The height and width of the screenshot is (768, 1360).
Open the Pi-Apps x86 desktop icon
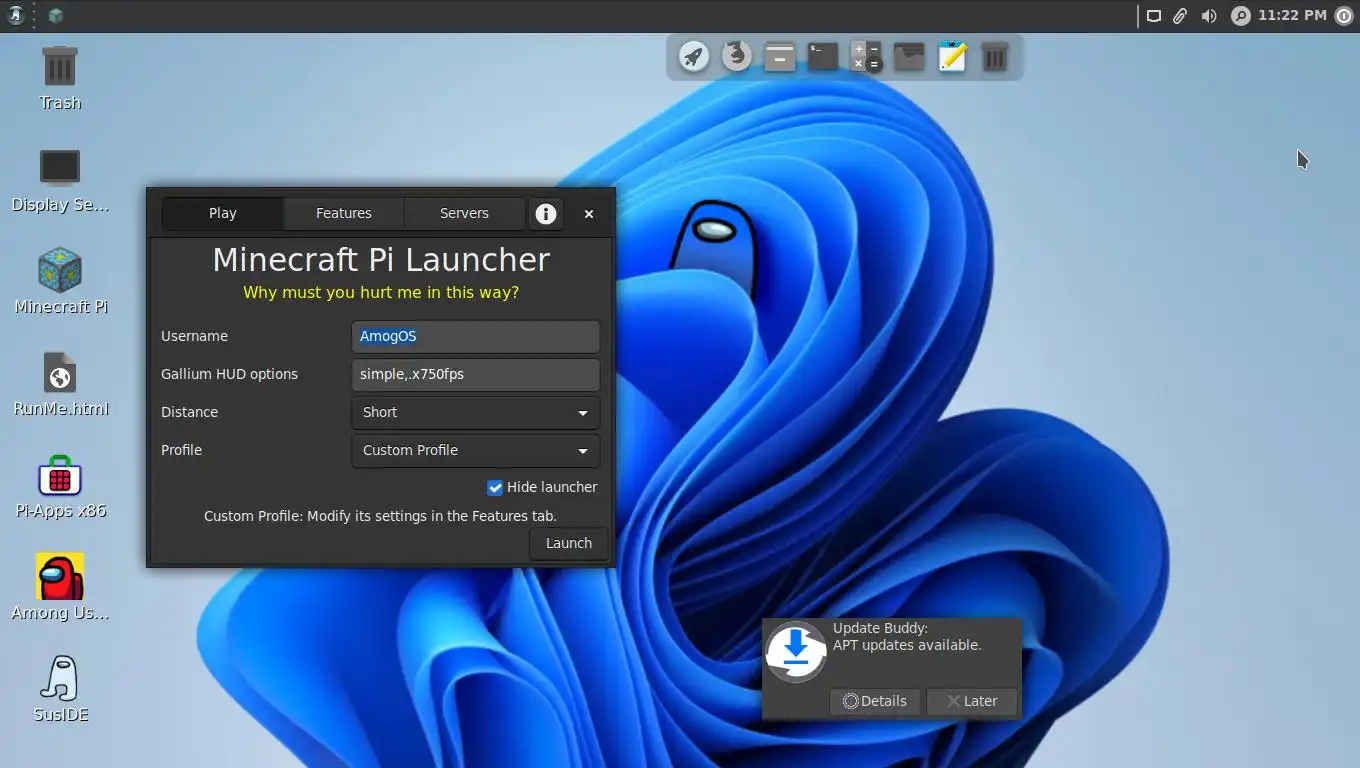(60, 487)
